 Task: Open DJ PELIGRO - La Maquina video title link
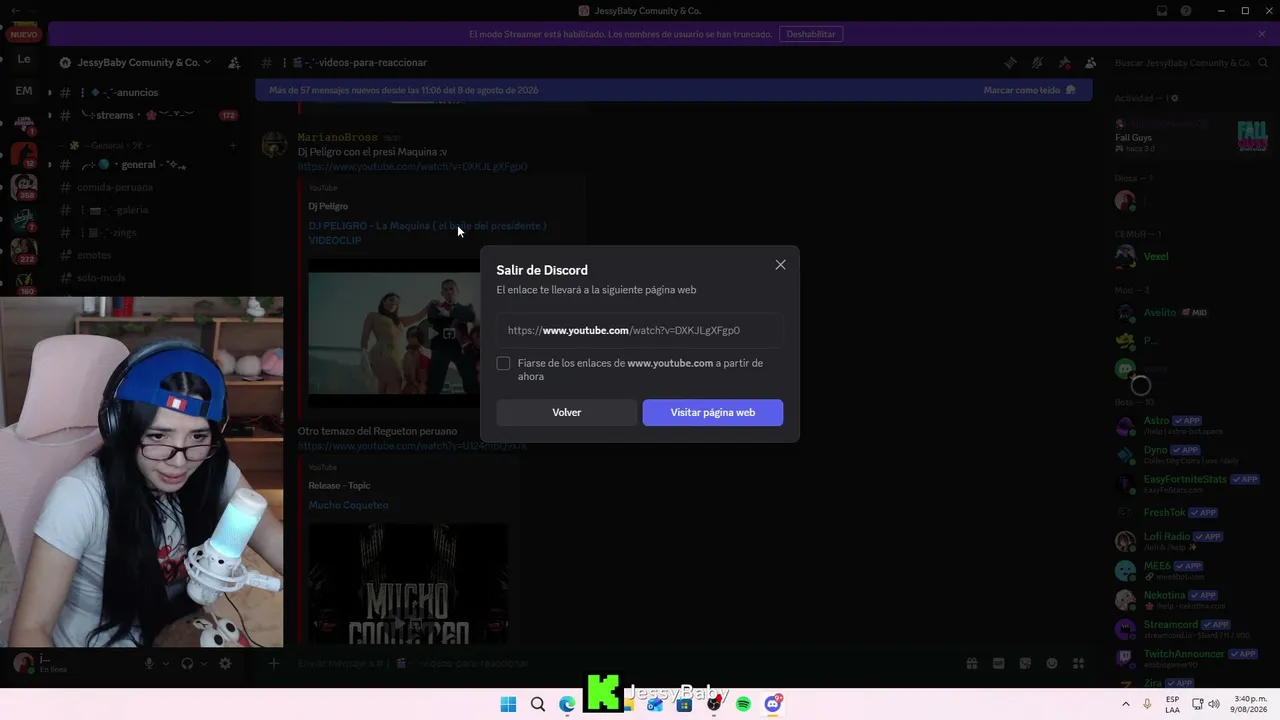[427, 233]
